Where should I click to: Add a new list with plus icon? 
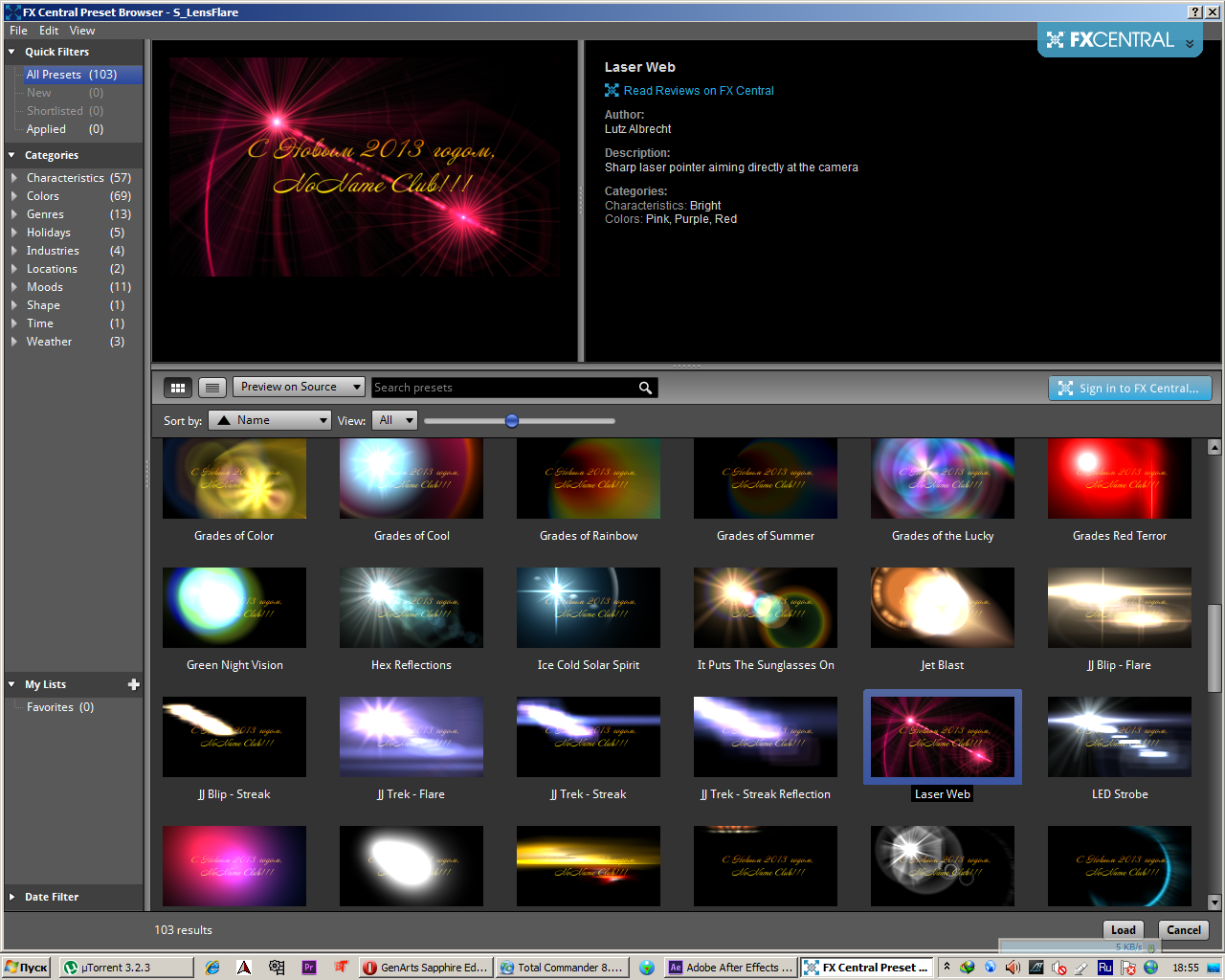[133, 684]
